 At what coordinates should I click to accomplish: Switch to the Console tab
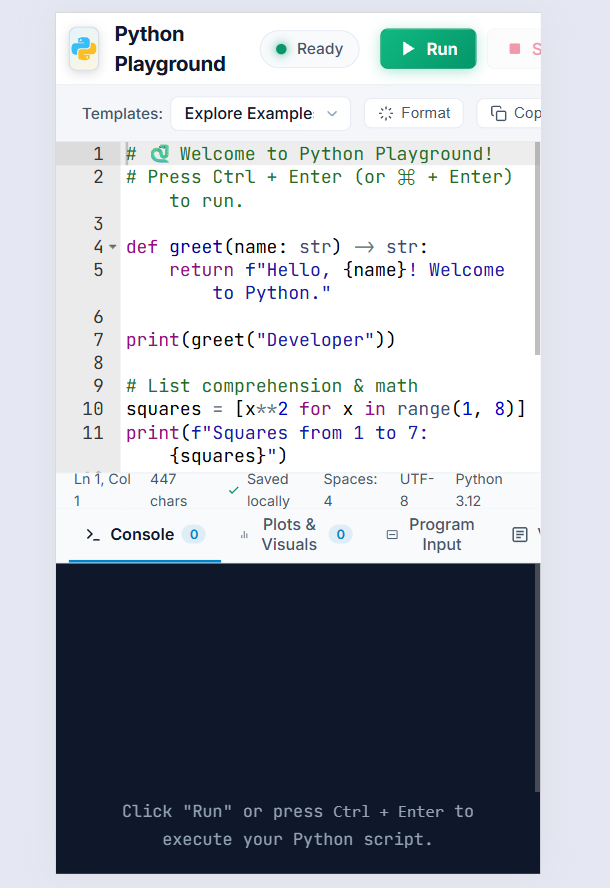(145, 534)
